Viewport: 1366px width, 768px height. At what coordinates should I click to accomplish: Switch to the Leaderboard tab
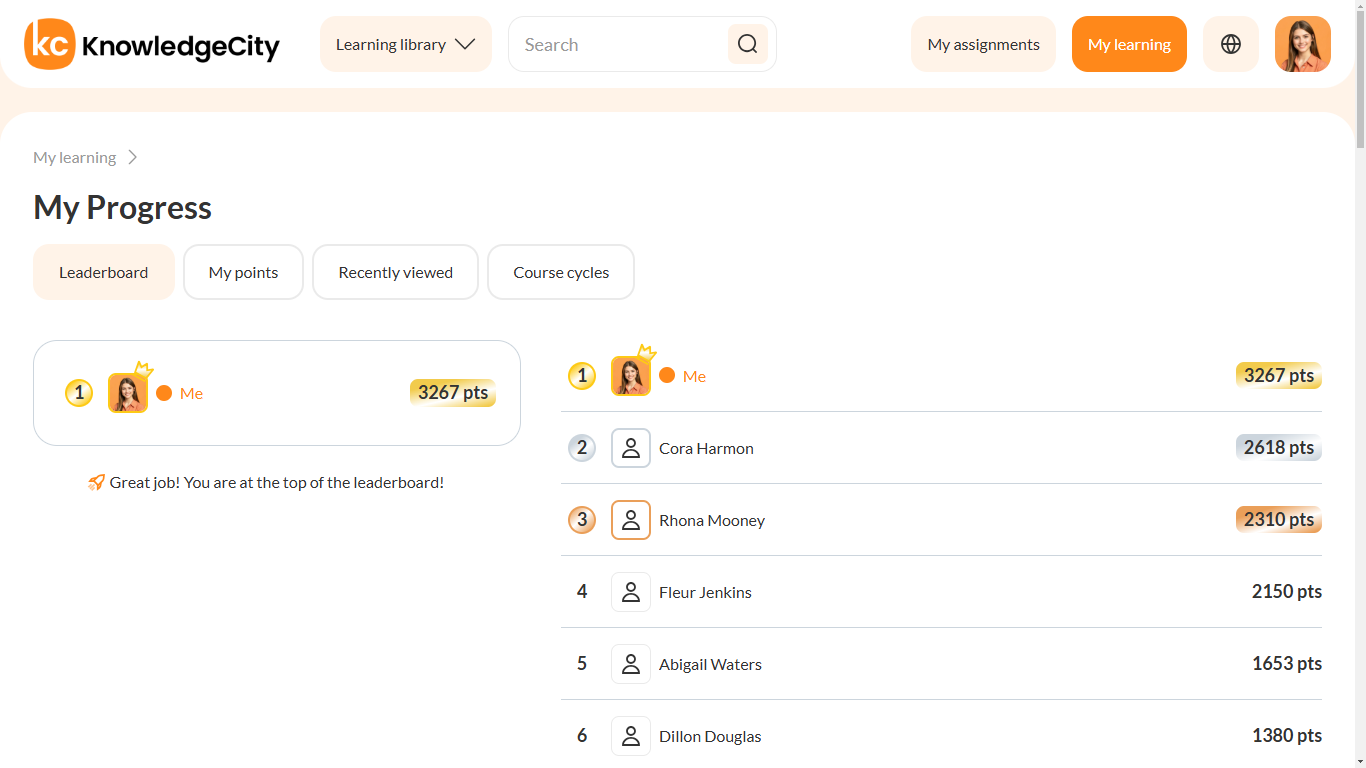[x=104, y=272]
